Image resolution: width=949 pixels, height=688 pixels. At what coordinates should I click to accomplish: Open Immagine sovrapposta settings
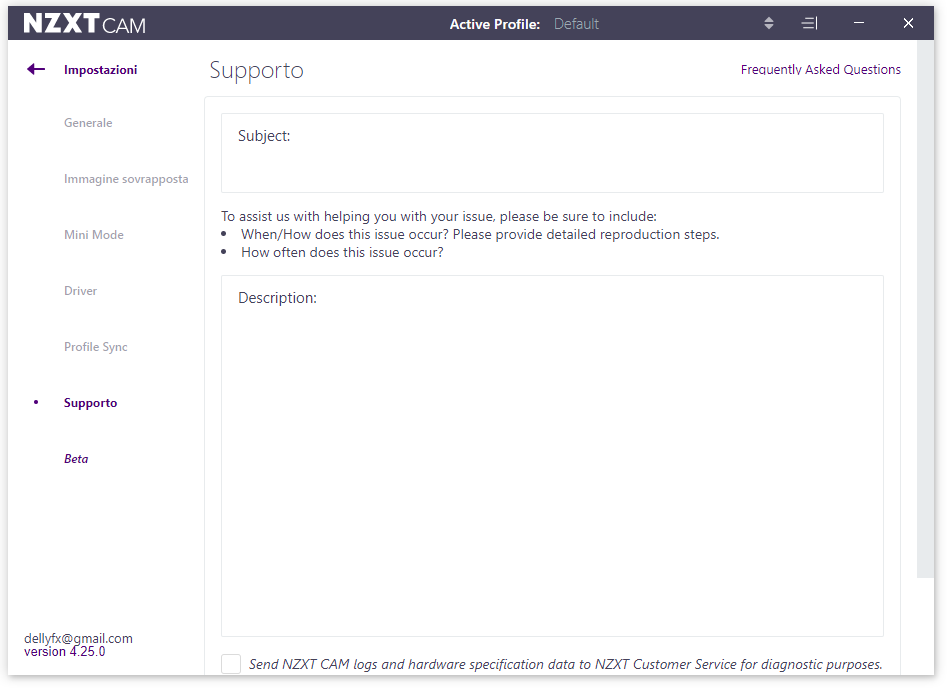tap(126, 179)
